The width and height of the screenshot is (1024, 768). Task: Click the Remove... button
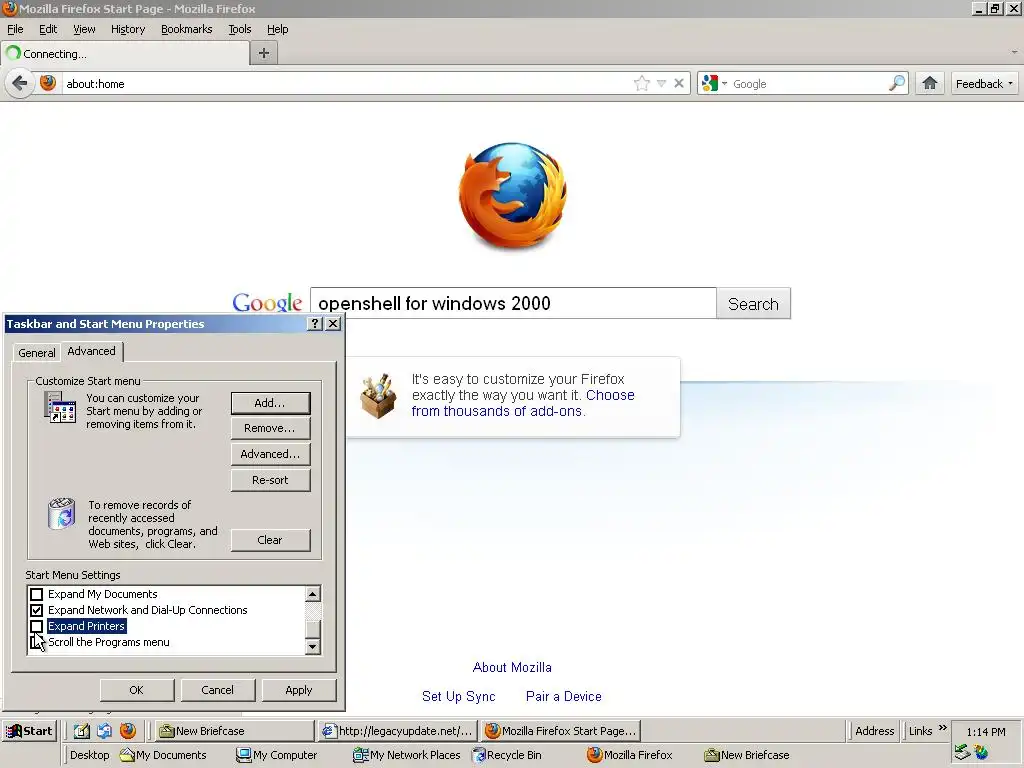pos(270,428)
